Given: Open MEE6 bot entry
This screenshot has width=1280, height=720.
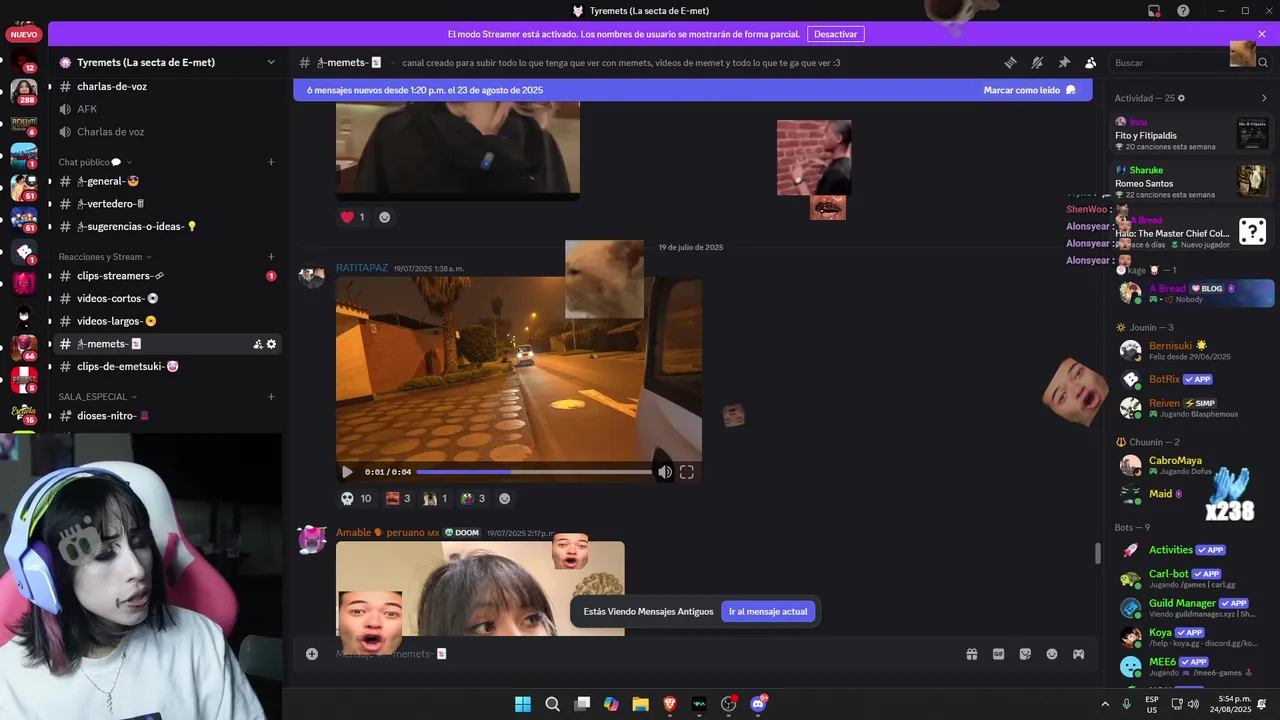Looking at the screenshot, I should tap(1192, 666).
